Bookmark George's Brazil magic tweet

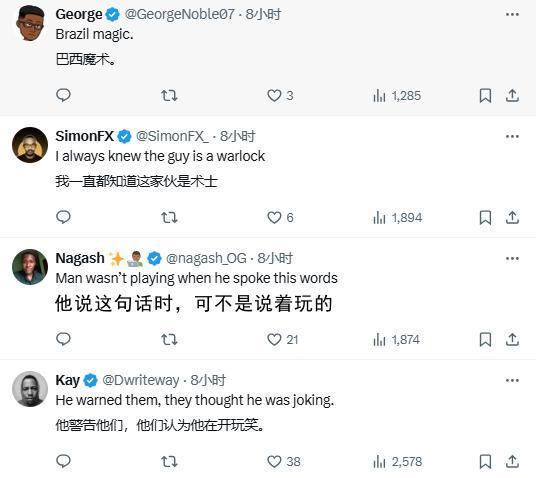click(x=485, y=95)
